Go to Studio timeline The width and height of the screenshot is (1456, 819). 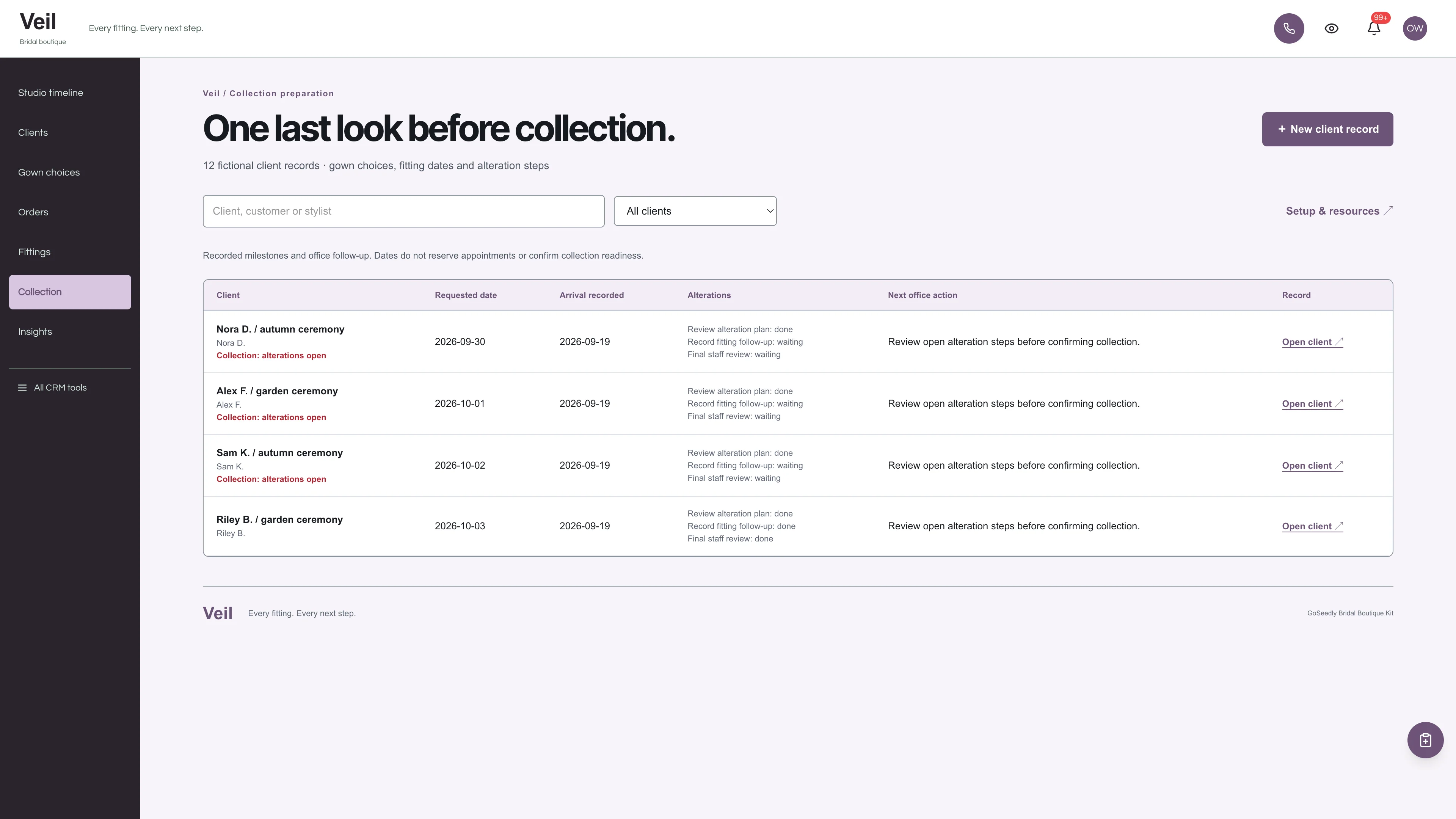[70, 93]
